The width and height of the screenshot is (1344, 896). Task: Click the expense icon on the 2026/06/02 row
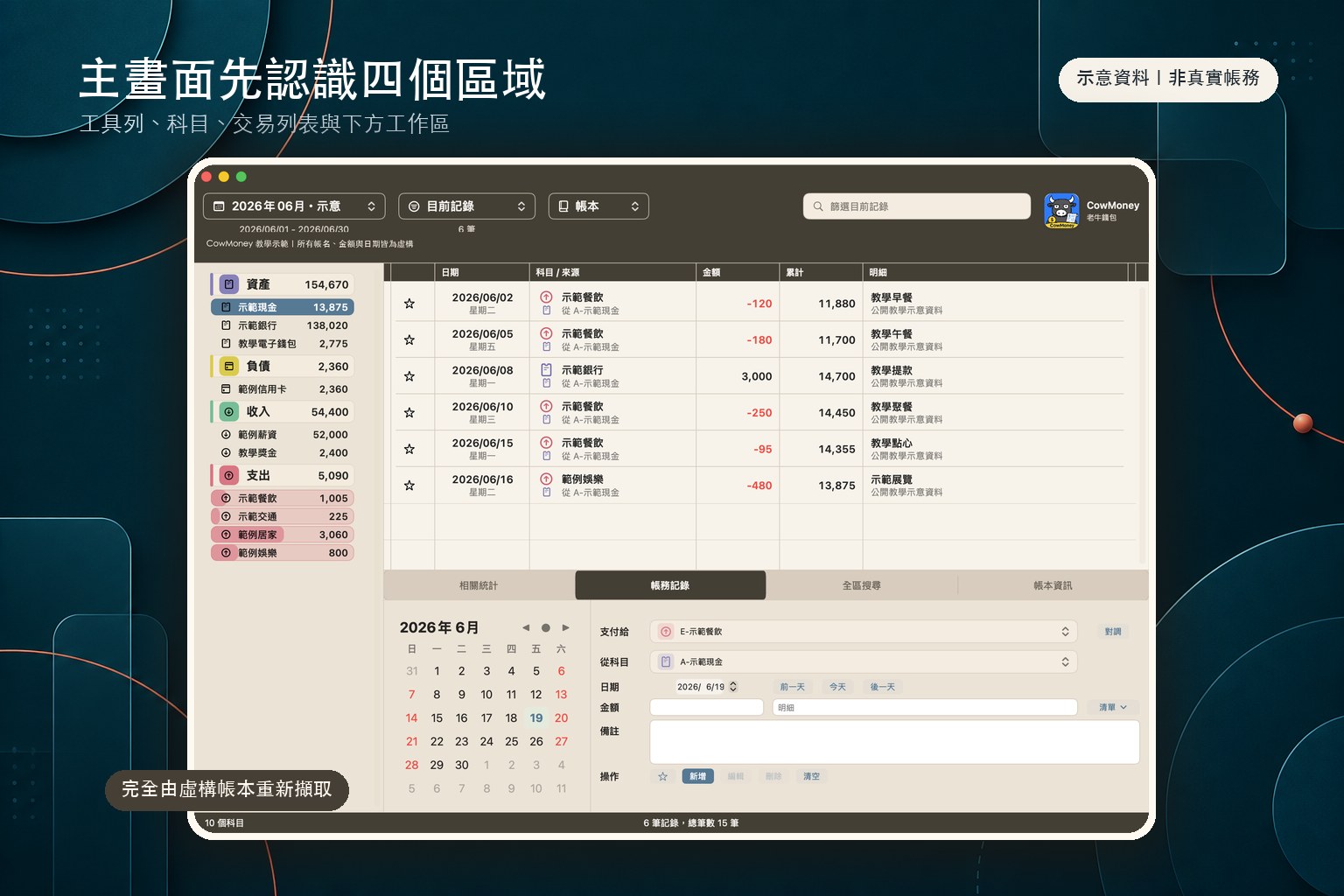click(x=546, y=297)
